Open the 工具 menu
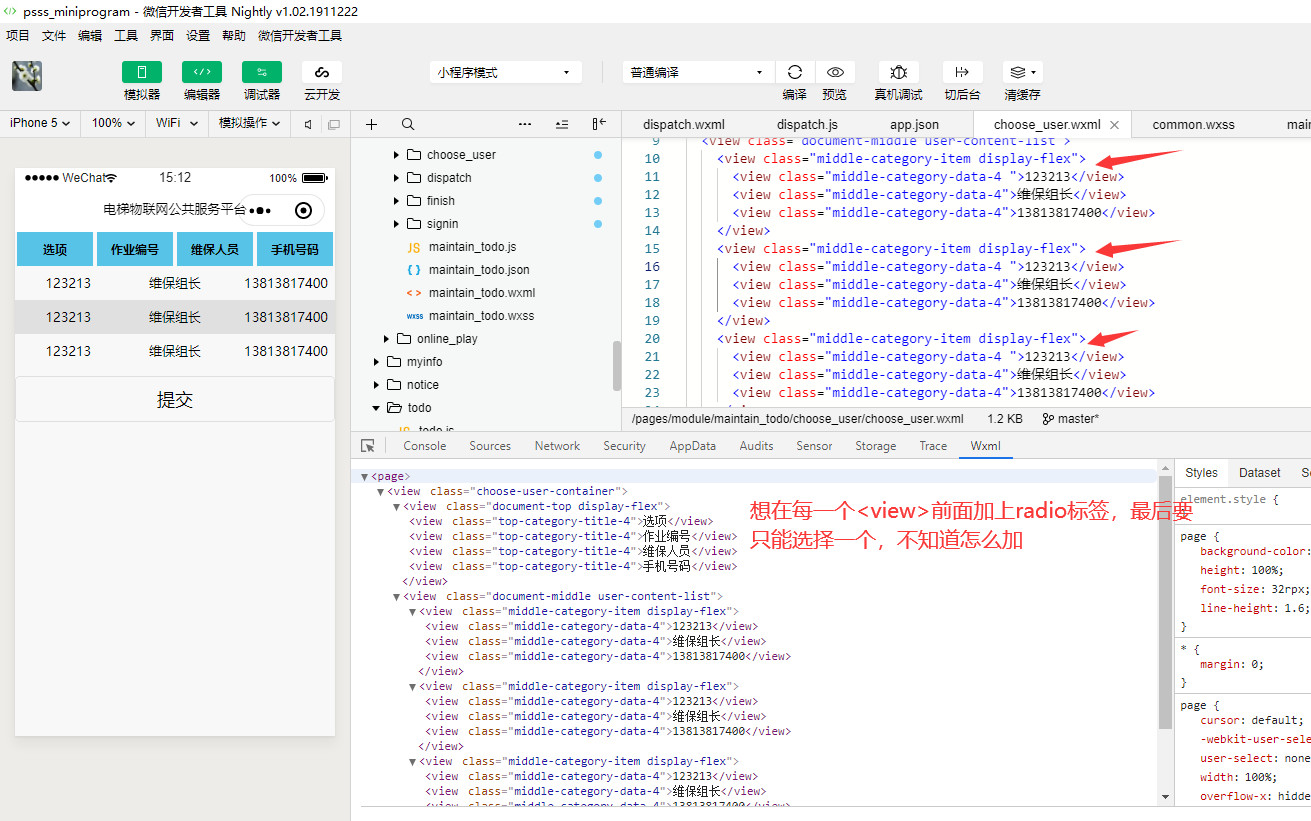Image resolution: width=1311 pixels, height=821 pixels. 126,35
